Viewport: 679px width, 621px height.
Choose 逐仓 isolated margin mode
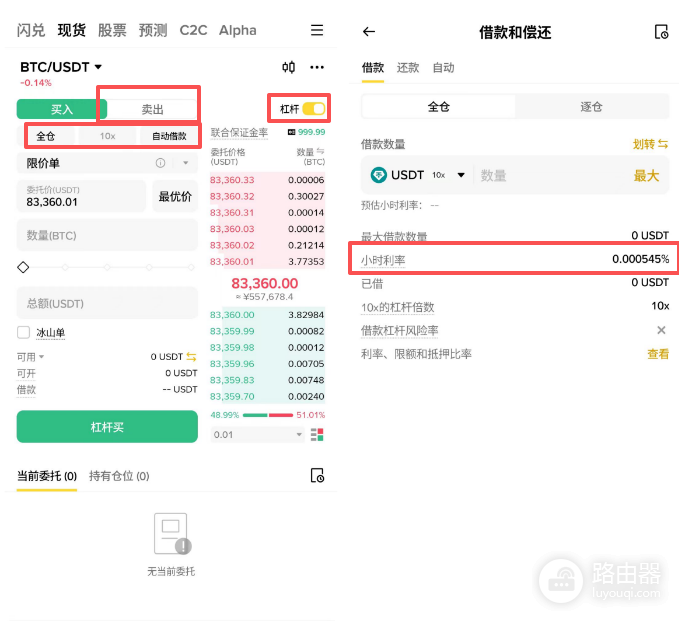click(591, 107)
